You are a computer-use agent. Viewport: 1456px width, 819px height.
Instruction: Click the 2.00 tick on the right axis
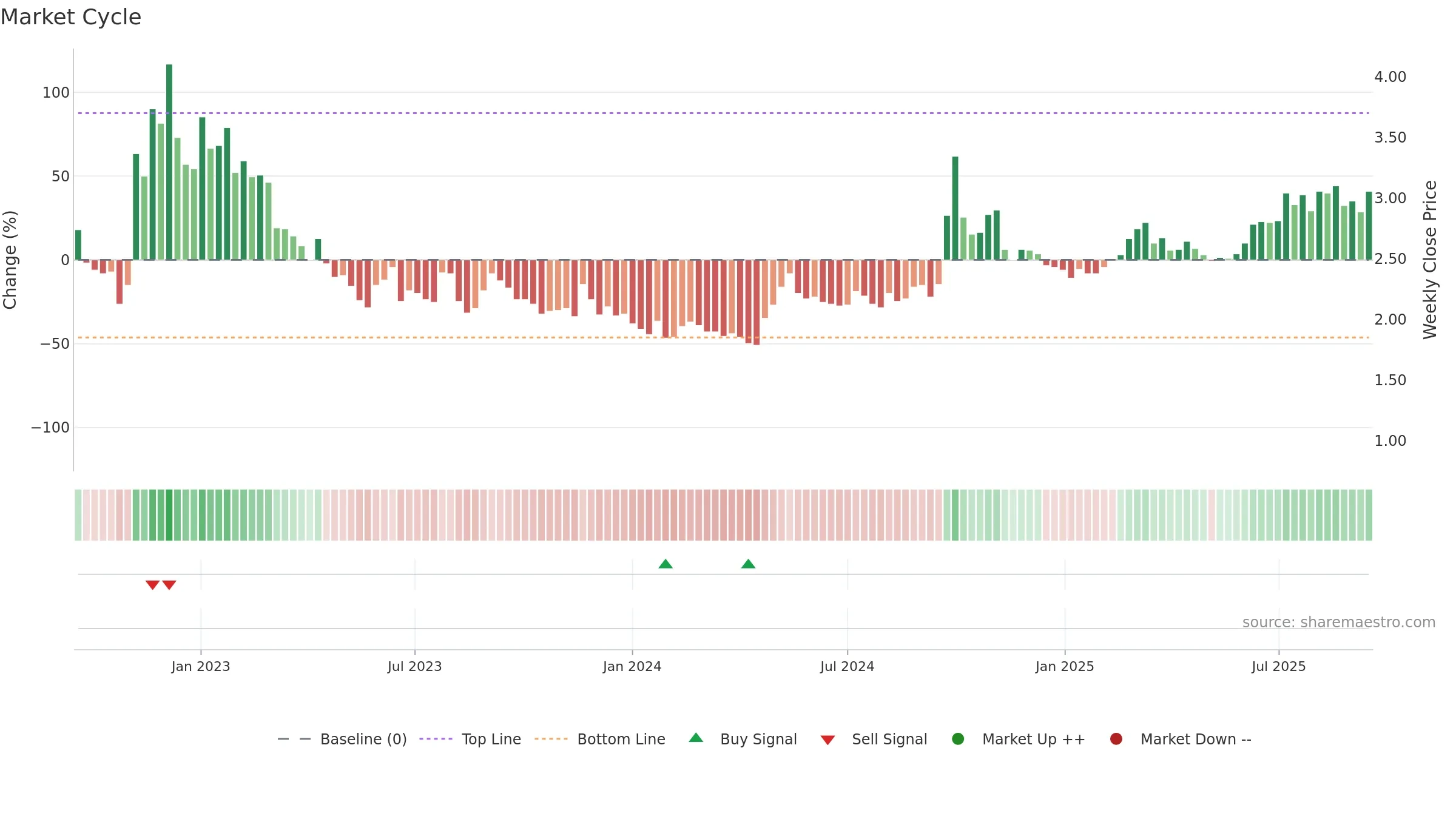click(x=1390, y=319)
